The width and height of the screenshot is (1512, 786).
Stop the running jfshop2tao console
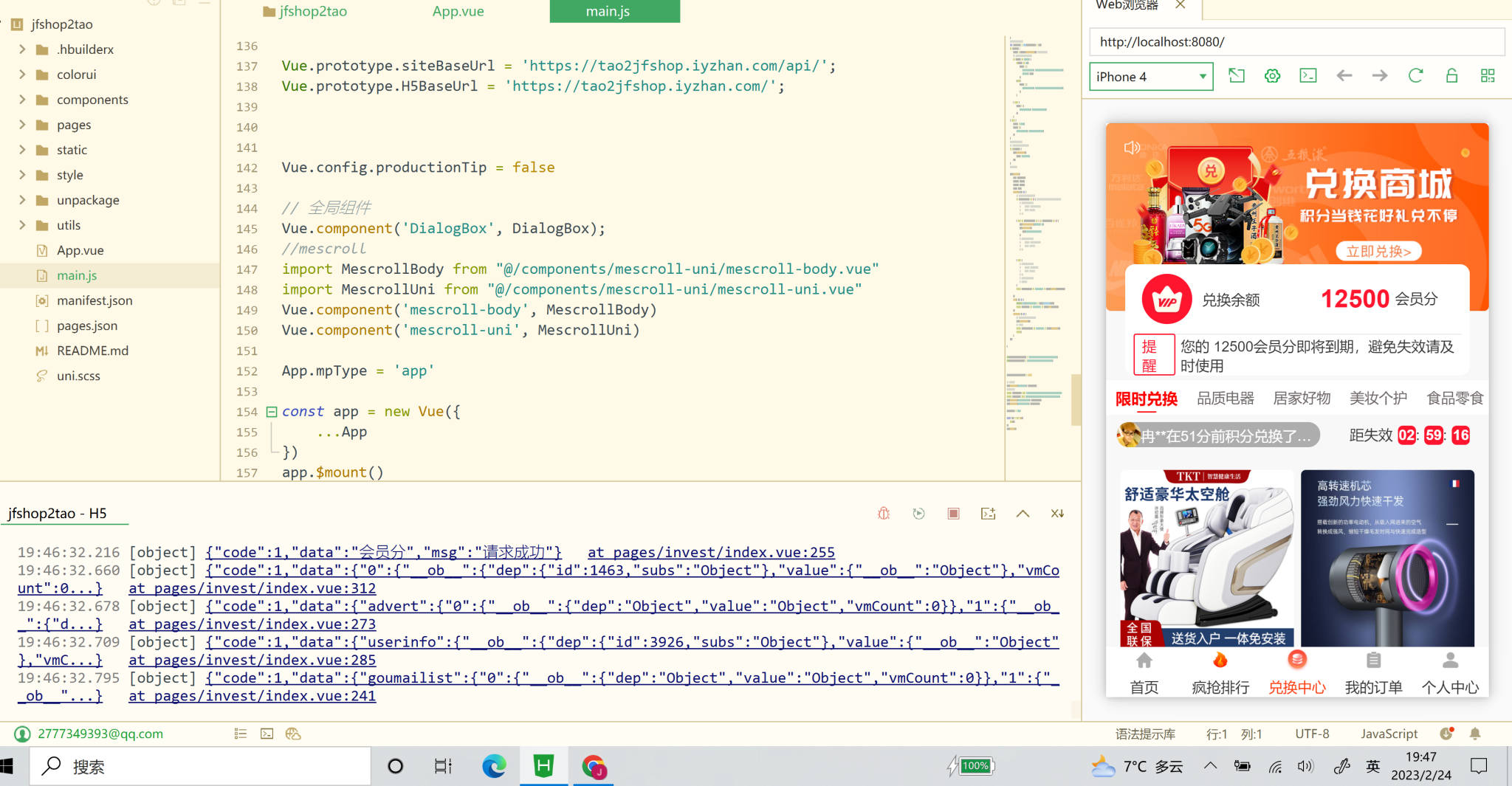click(953, 514)
